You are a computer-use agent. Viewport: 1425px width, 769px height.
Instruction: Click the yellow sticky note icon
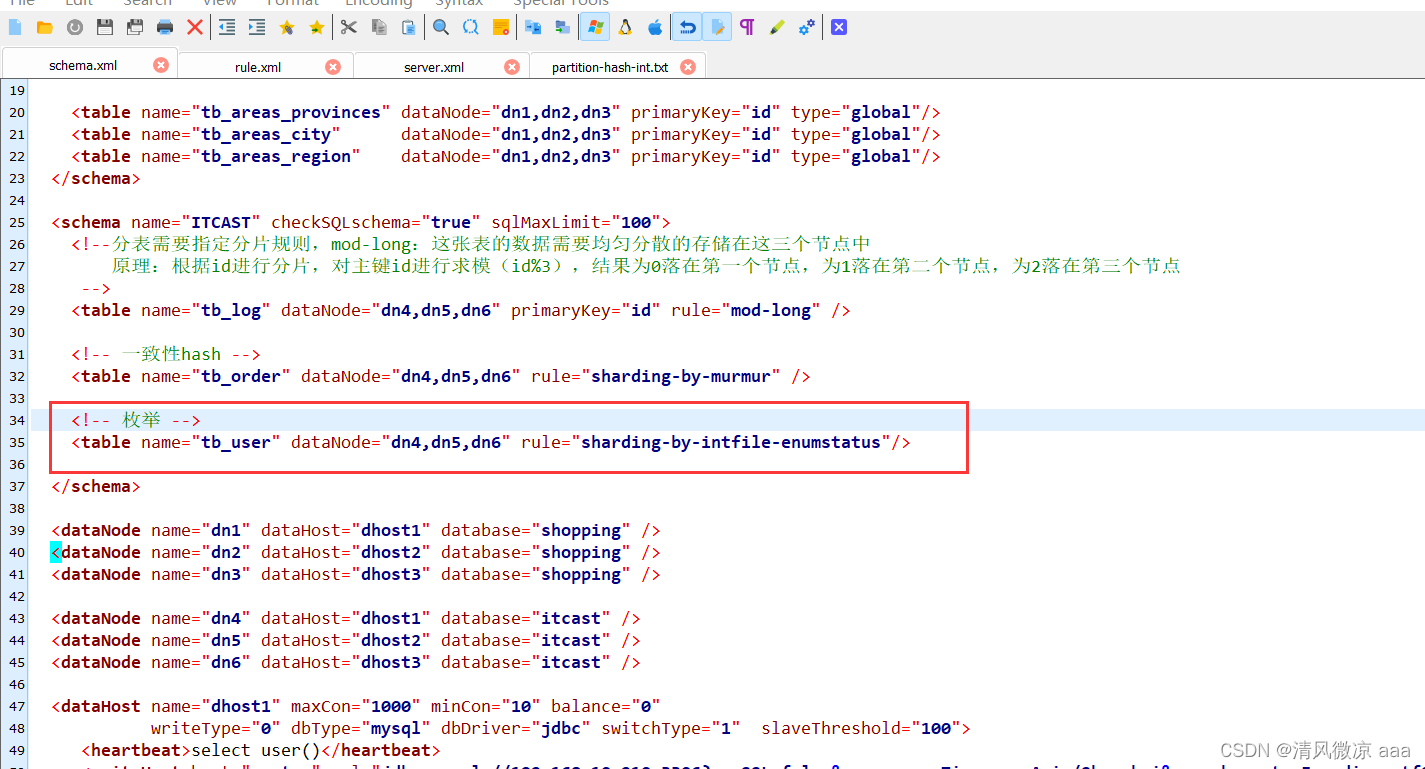pyautogui.click(x=501, y=28)
